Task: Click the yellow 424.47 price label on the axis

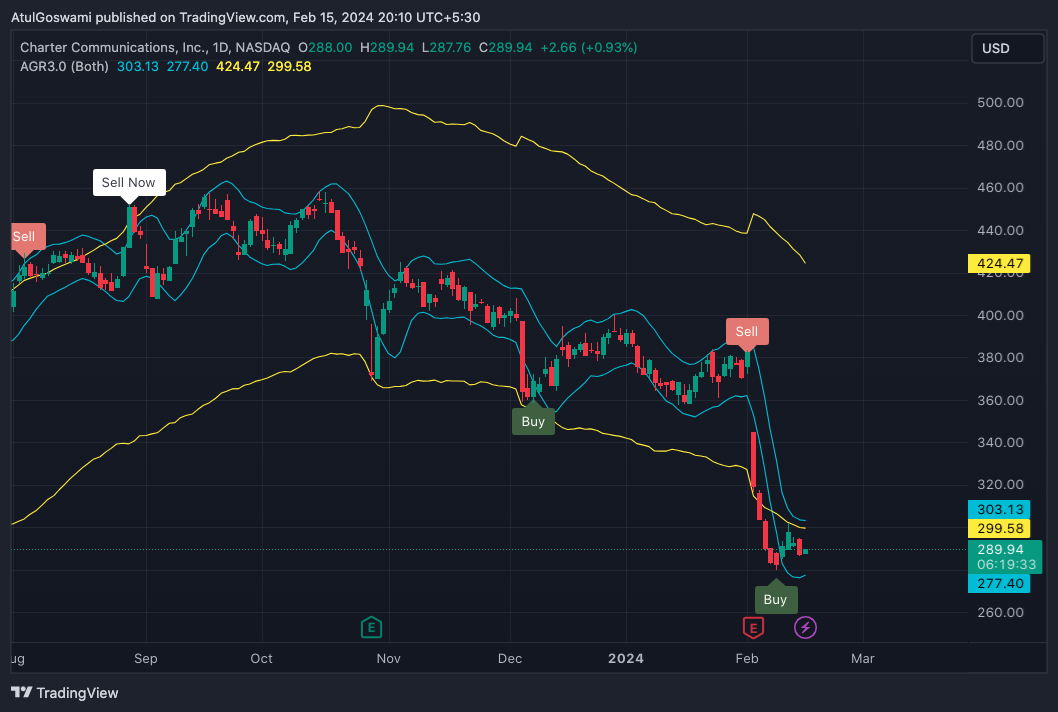Action: coord(999,263)
